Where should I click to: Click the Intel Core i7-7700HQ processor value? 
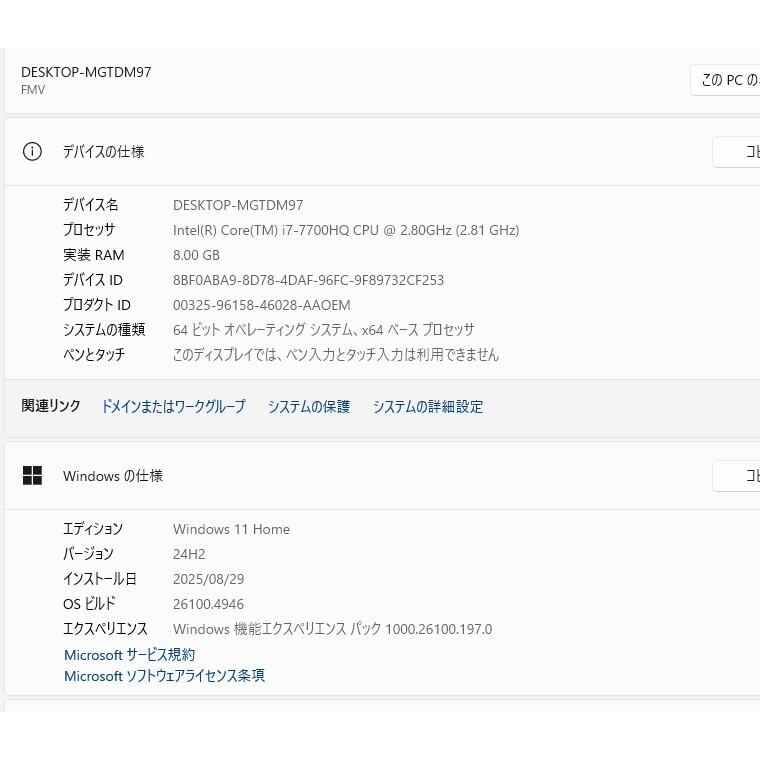coord(346,230)
